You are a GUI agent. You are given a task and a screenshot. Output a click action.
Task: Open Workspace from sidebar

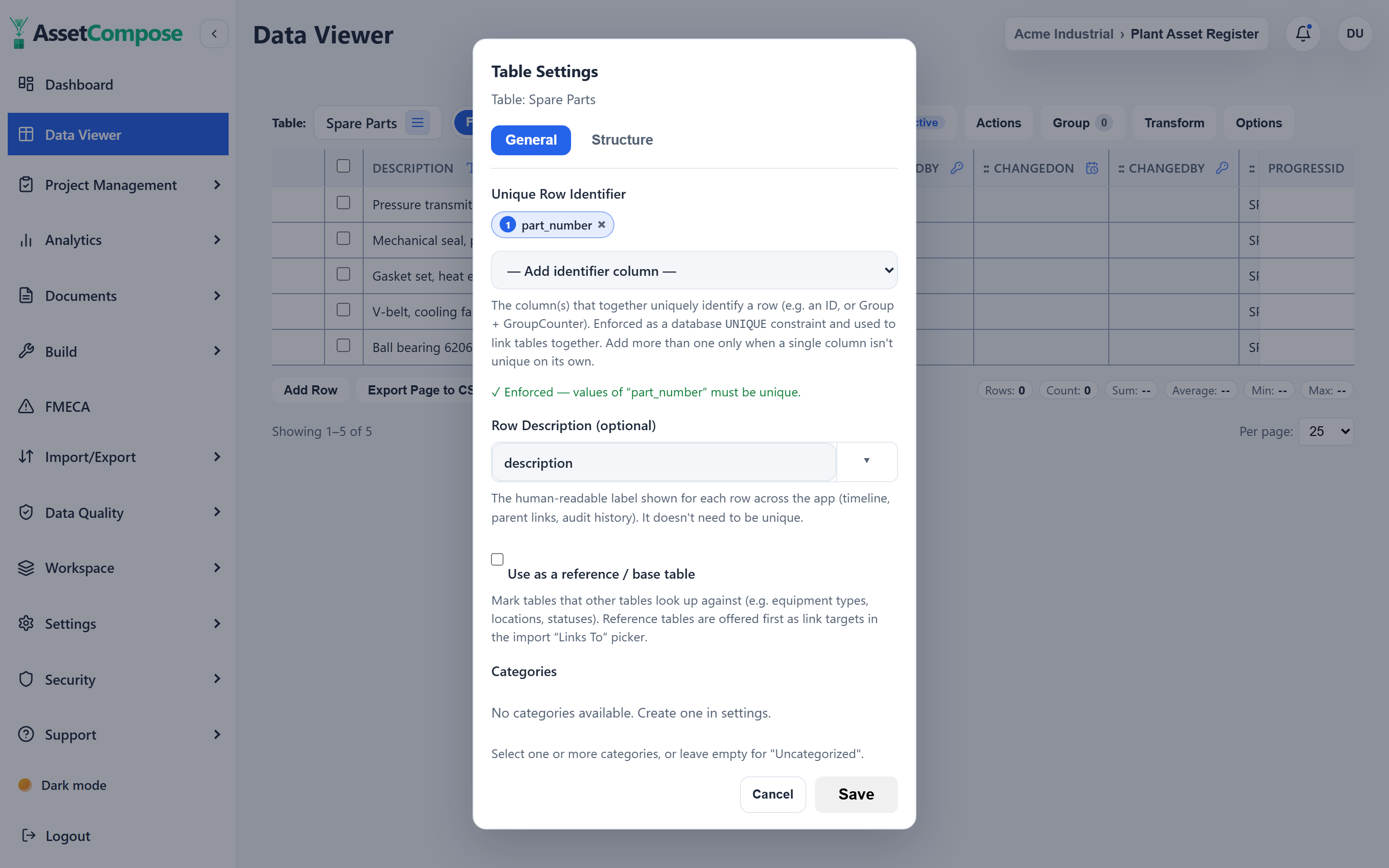click(118, 568)
